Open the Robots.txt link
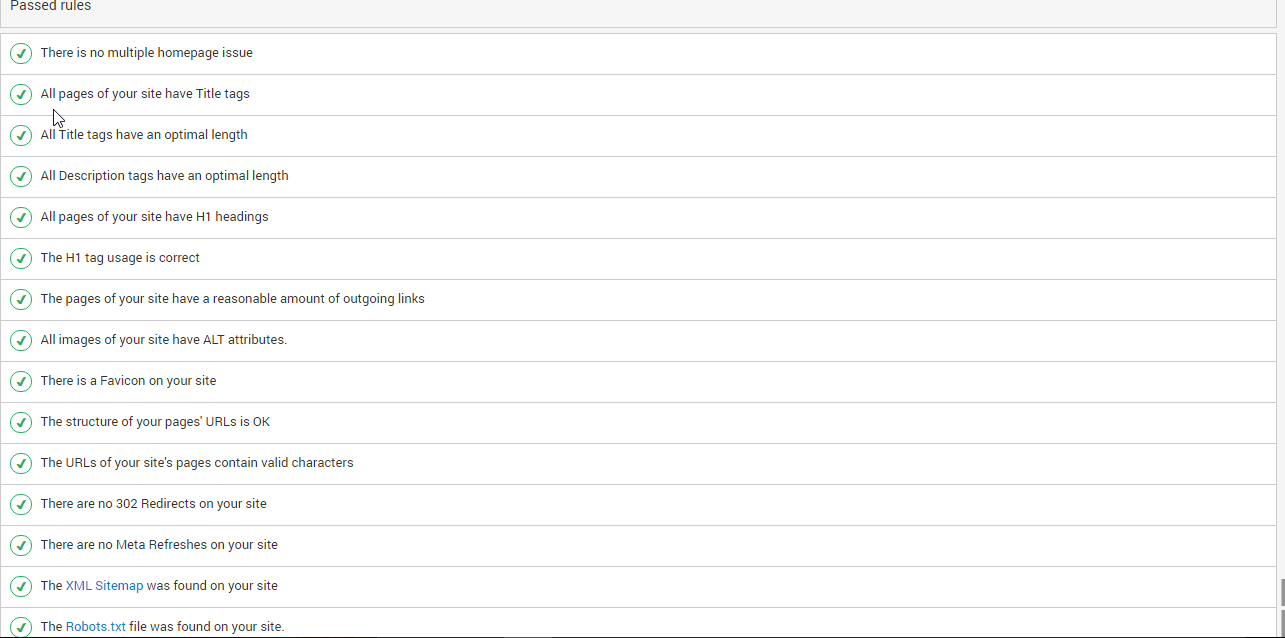 [96, 627]
